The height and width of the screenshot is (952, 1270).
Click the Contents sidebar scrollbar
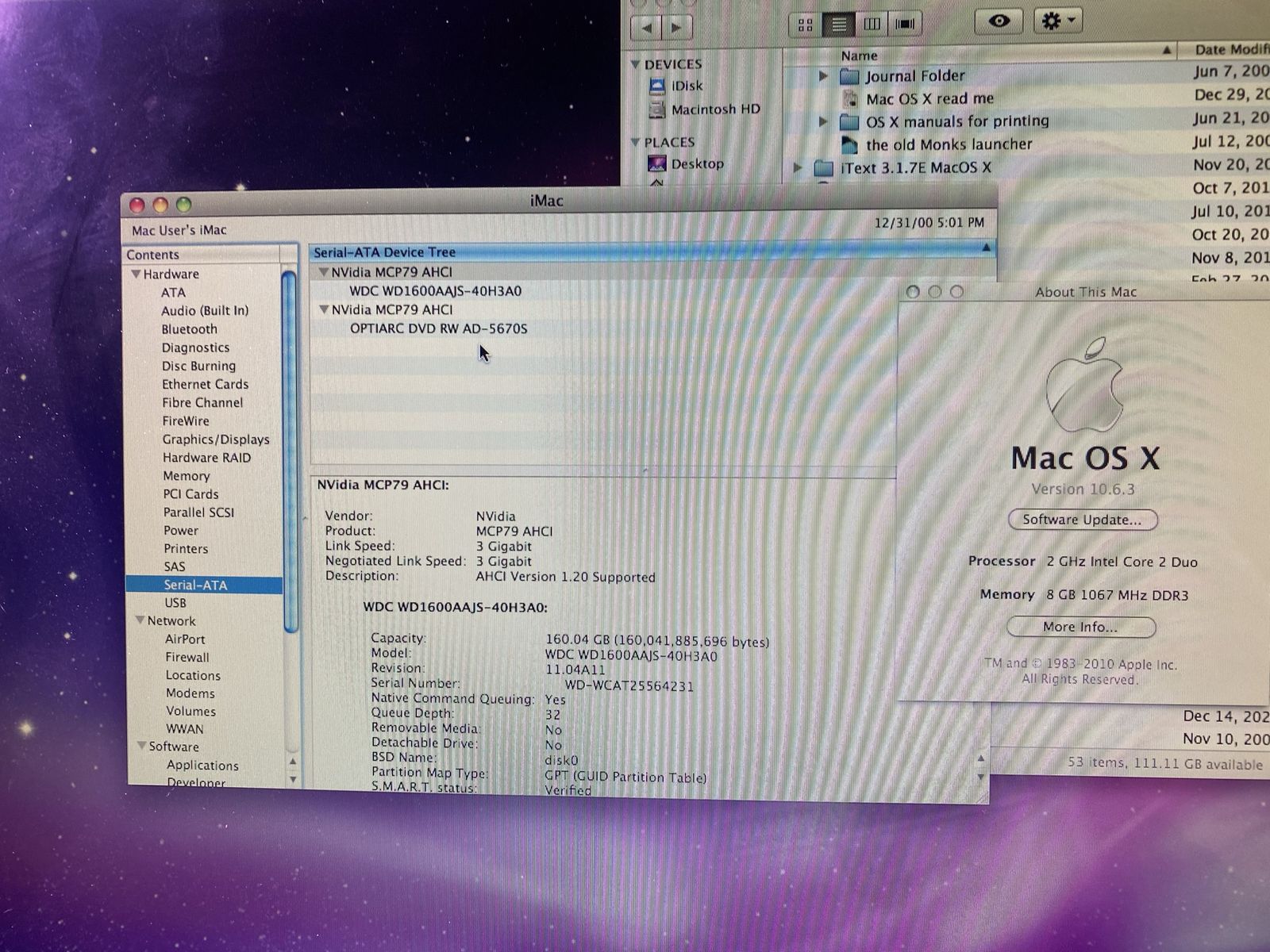tap(290, 452)
